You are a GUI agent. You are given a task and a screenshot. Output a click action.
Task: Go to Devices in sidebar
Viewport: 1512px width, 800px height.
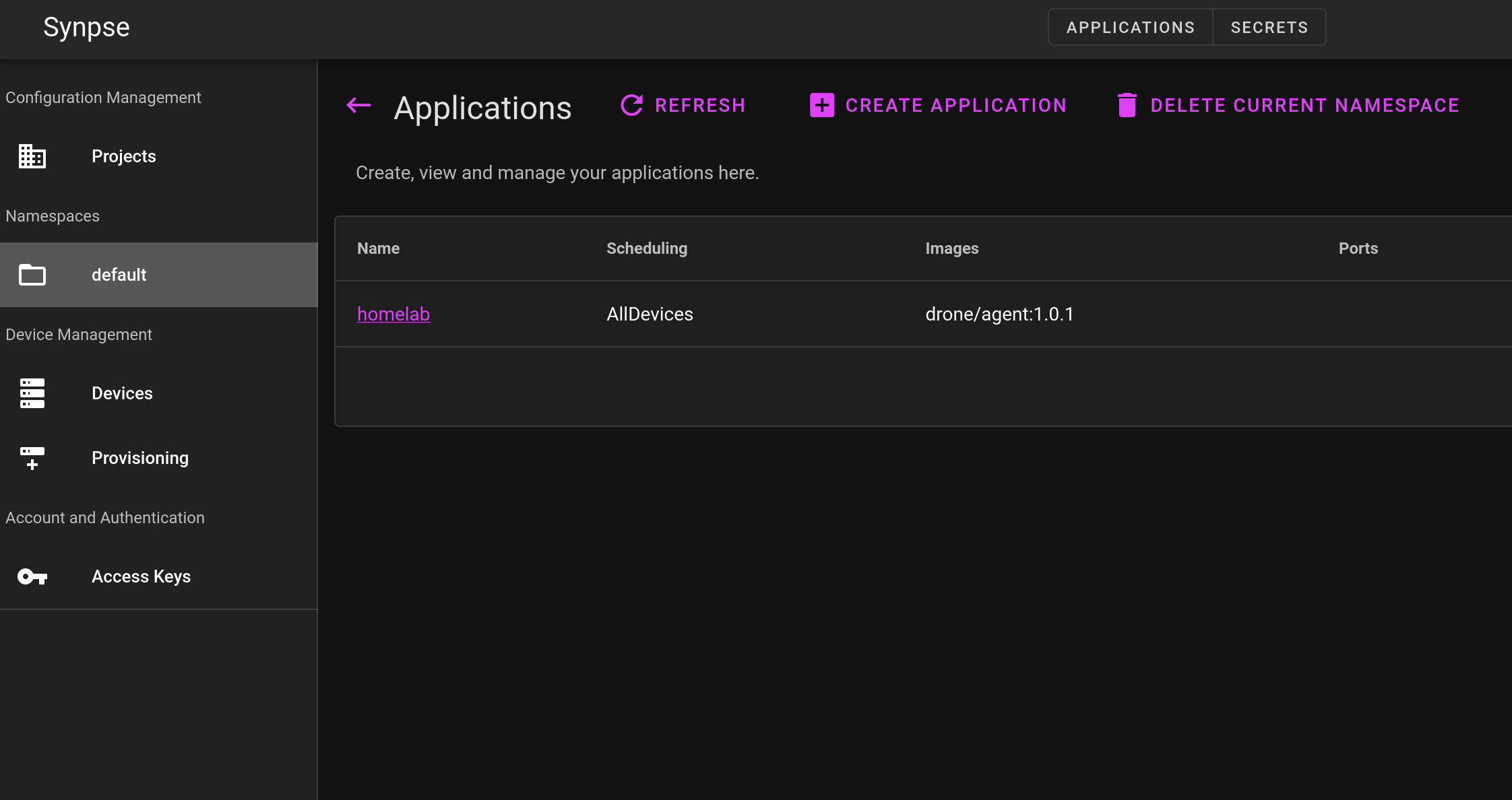(x=122, y=393)
